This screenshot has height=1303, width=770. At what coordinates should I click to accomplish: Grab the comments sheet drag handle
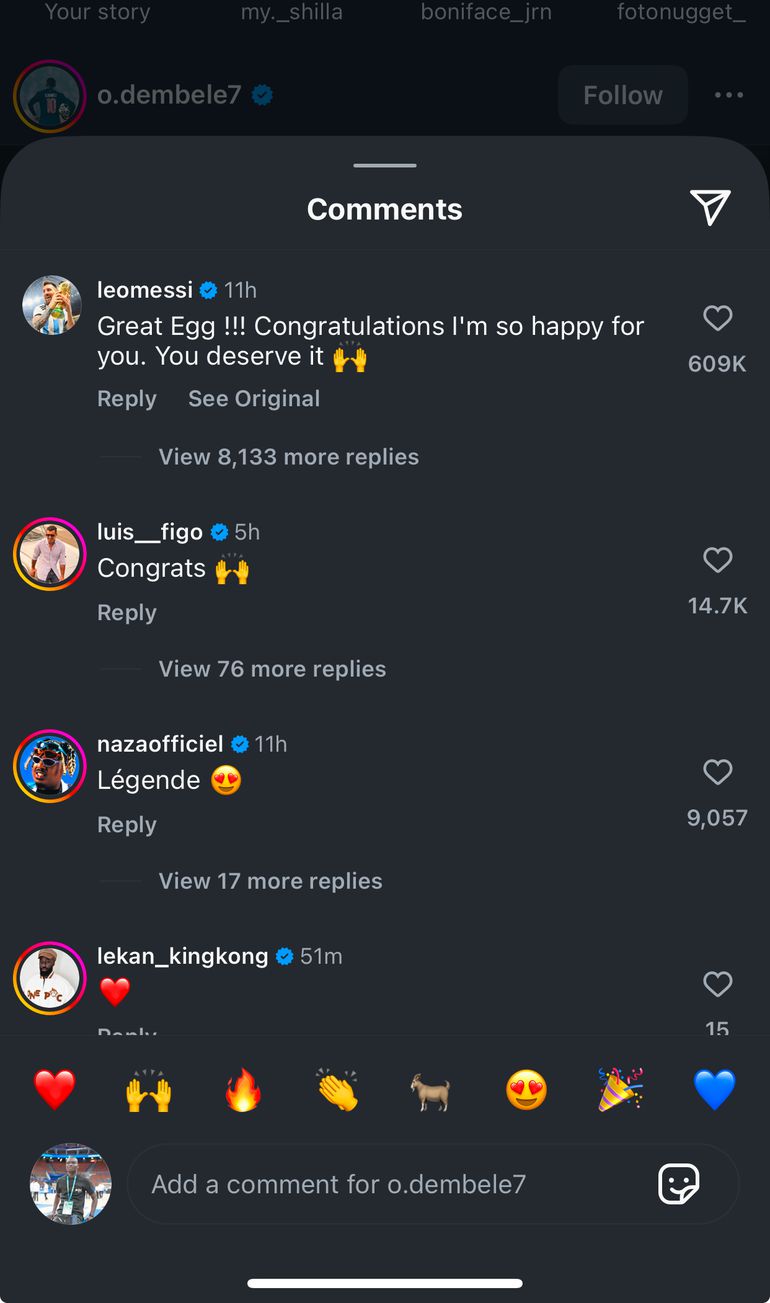(385, 165)
